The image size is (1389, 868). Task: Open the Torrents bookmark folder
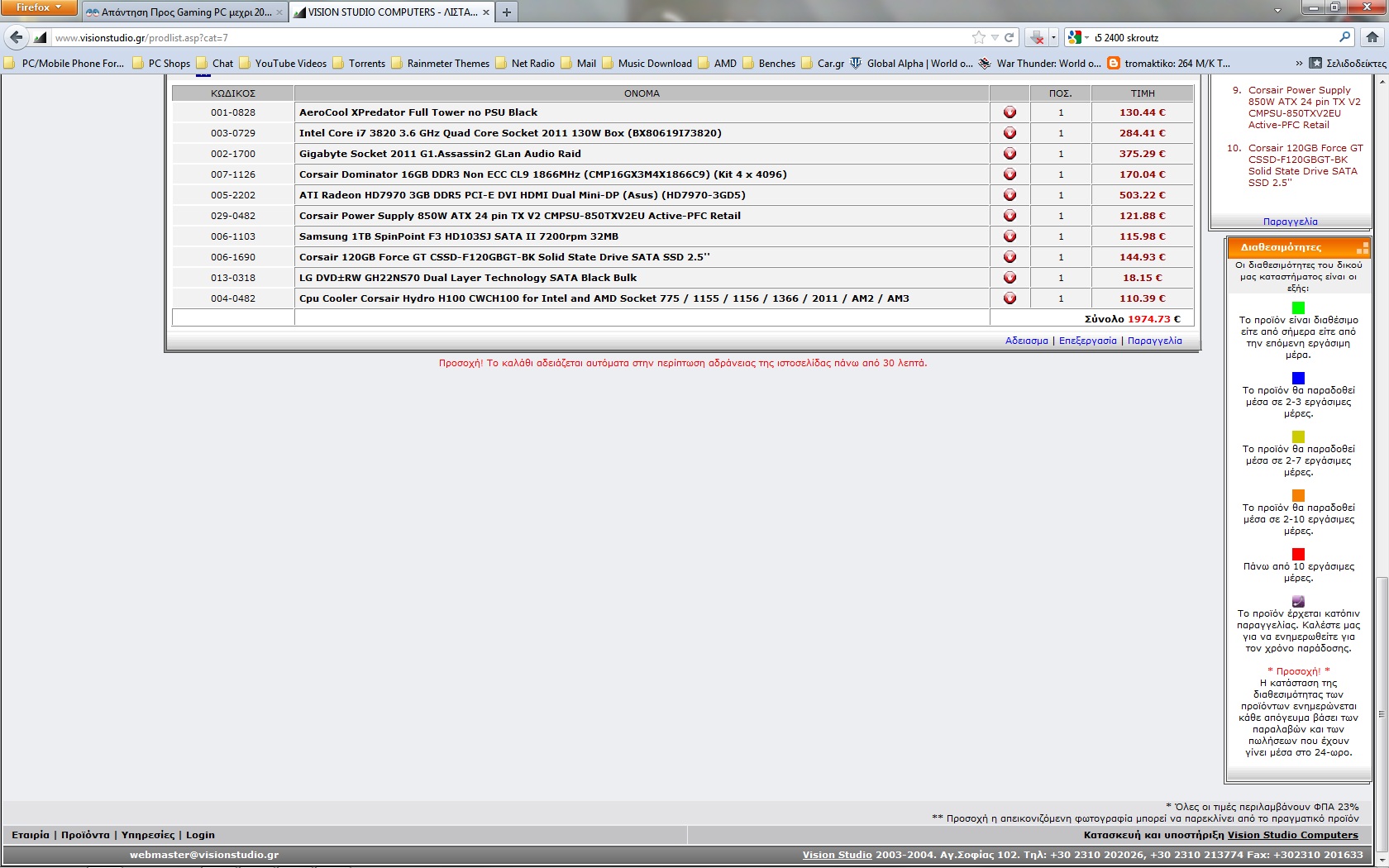pos(359,63)
